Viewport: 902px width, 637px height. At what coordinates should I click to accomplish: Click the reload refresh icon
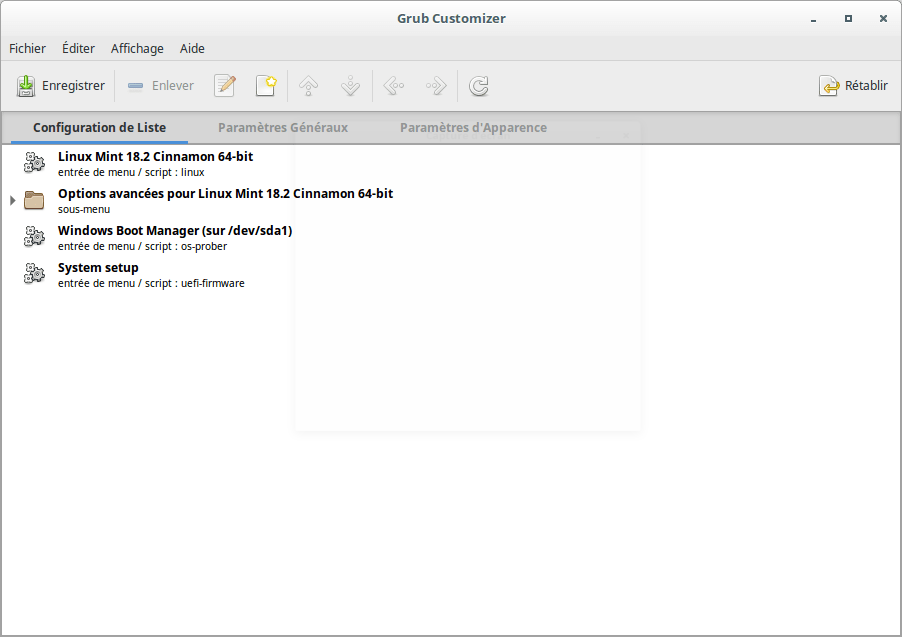click(x=479, y=86)
